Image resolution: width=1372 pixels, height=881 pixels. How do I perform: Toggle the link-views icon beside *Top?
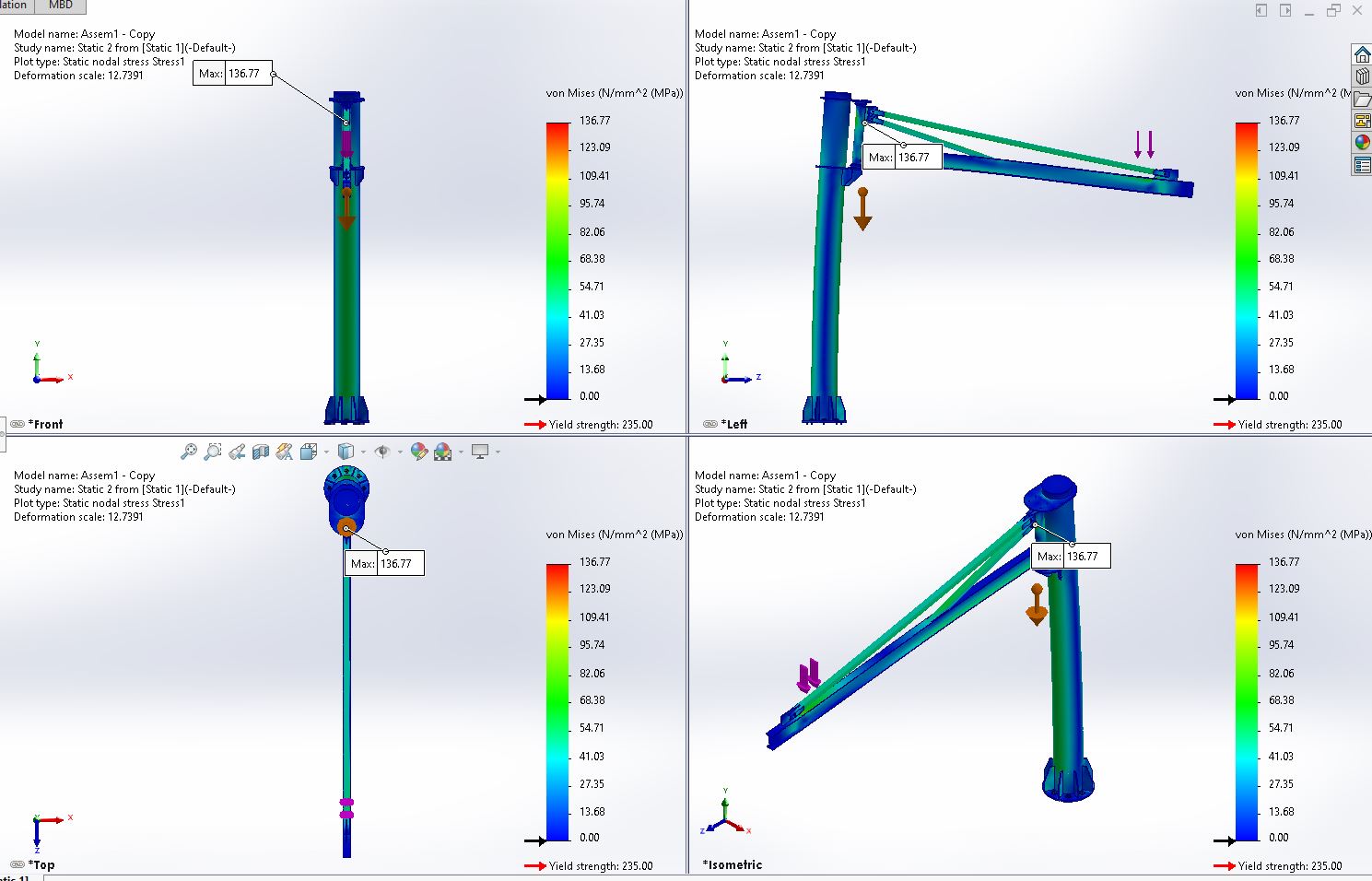click(18, 864)
